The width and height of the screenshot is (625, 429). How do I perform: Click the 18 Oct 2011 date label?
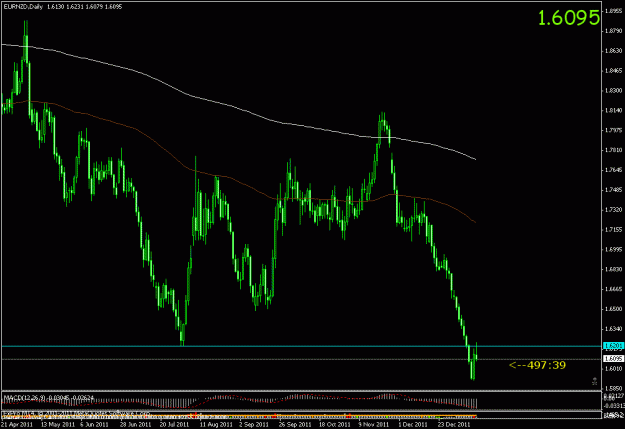point(334,425)
